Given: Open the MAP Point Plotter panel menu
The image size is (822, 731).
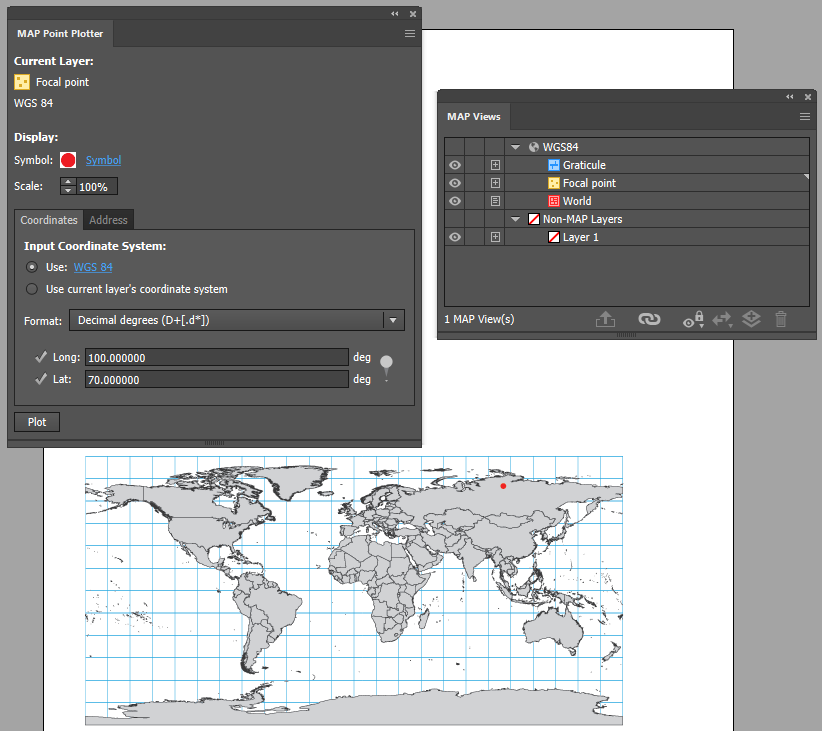Looking at the screenshot, I should (x=410, y=34).
